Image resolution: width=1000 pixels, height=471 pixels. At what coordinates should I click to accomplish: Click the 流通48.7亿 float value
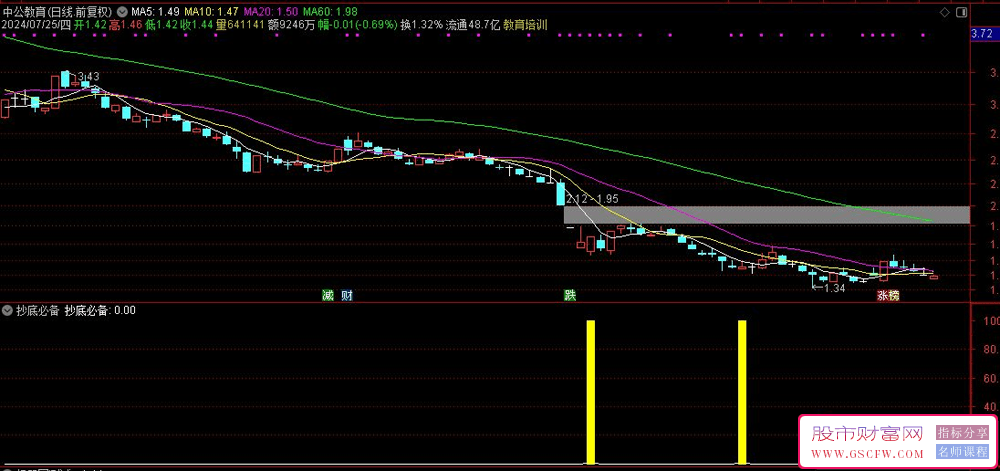(x=474, y=24)
